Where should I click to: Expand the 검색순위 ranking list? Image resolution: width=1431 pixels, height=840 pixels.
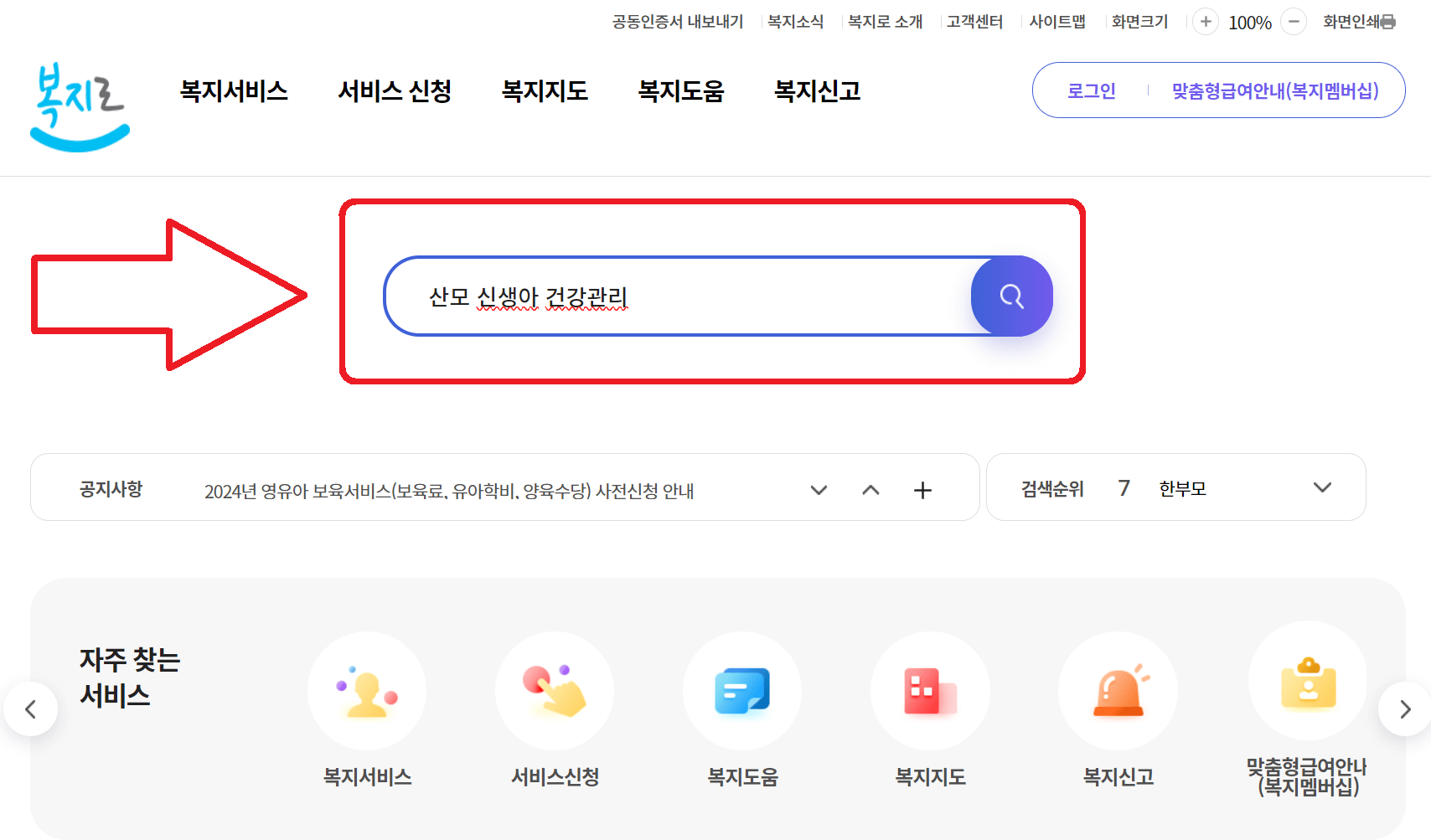(x=1322, y=487)
